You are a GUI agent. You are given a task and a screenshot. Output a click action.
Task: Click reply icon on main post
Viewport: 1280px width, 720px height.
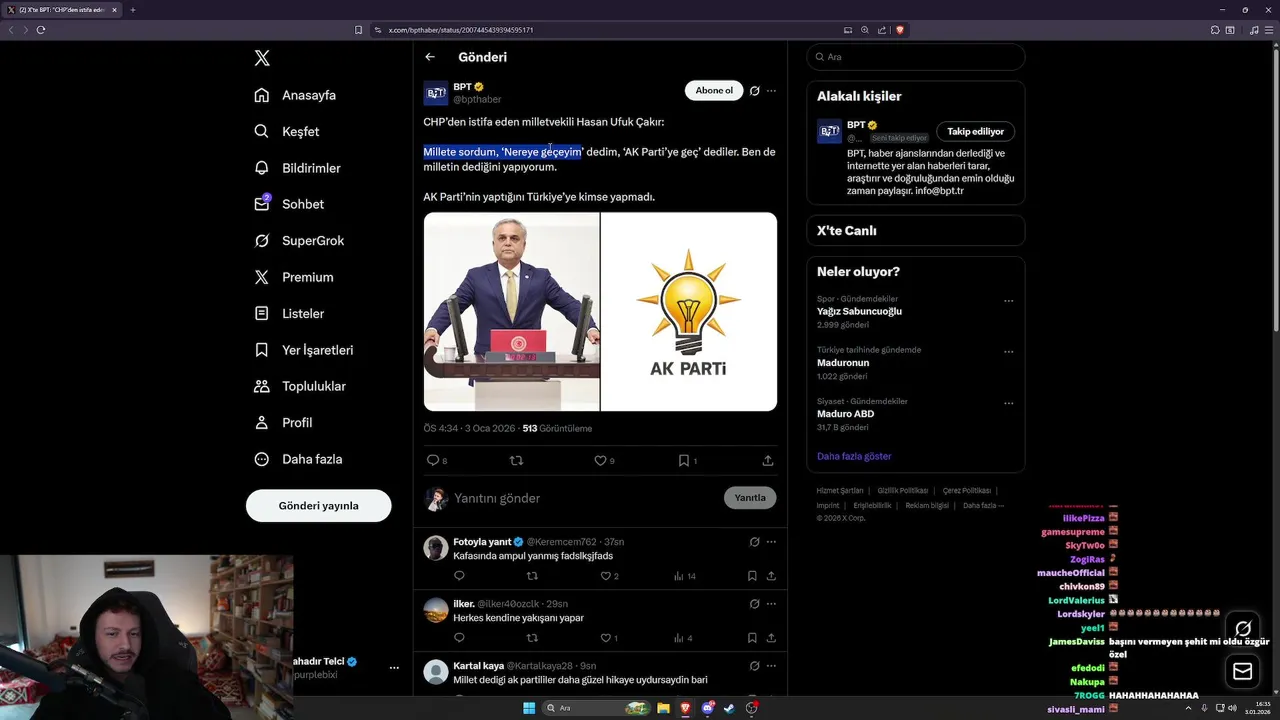pos(433,461)
